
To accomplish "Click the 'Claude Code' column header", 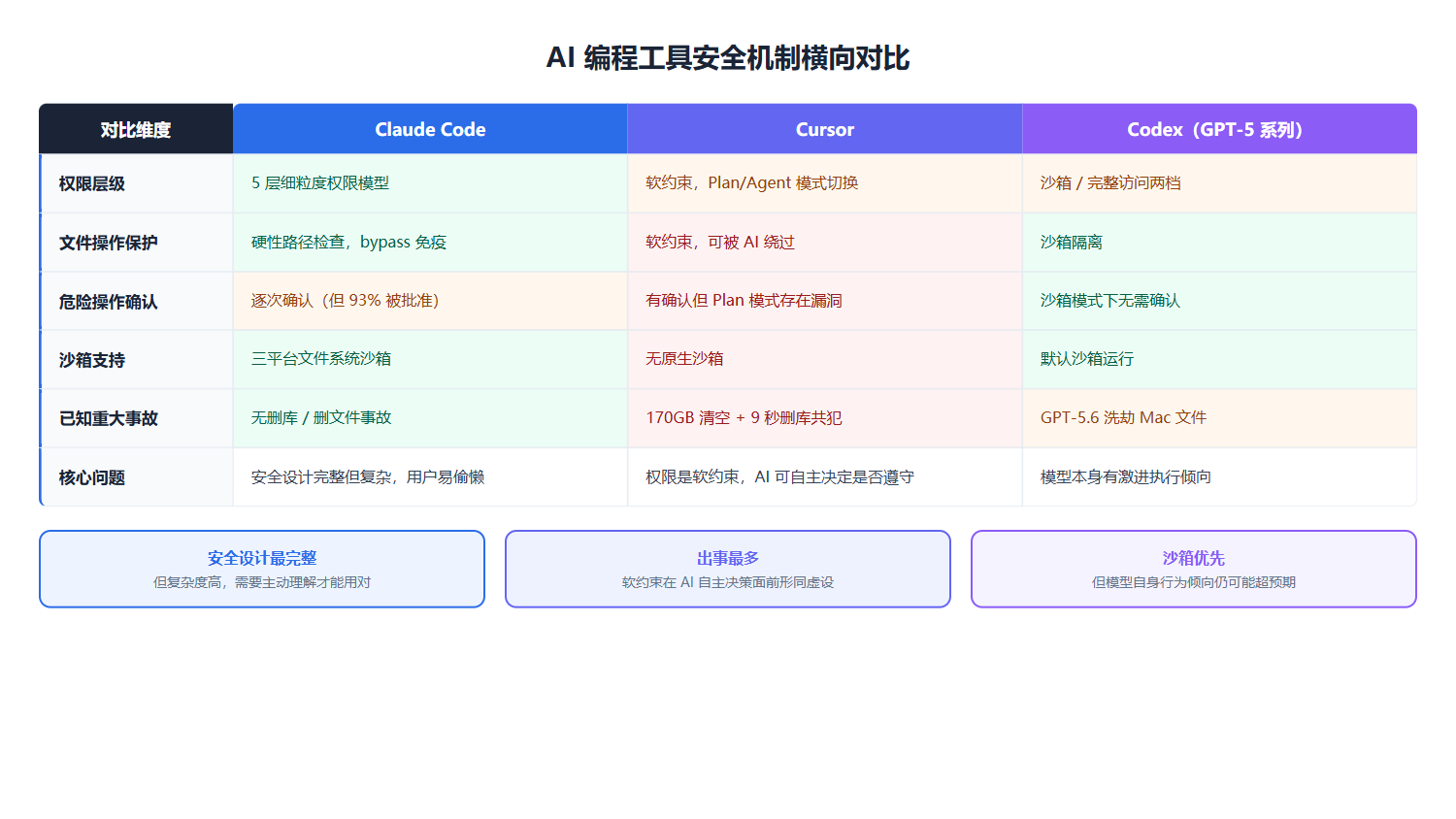I will pyautogui.click(x=430, y=129).
